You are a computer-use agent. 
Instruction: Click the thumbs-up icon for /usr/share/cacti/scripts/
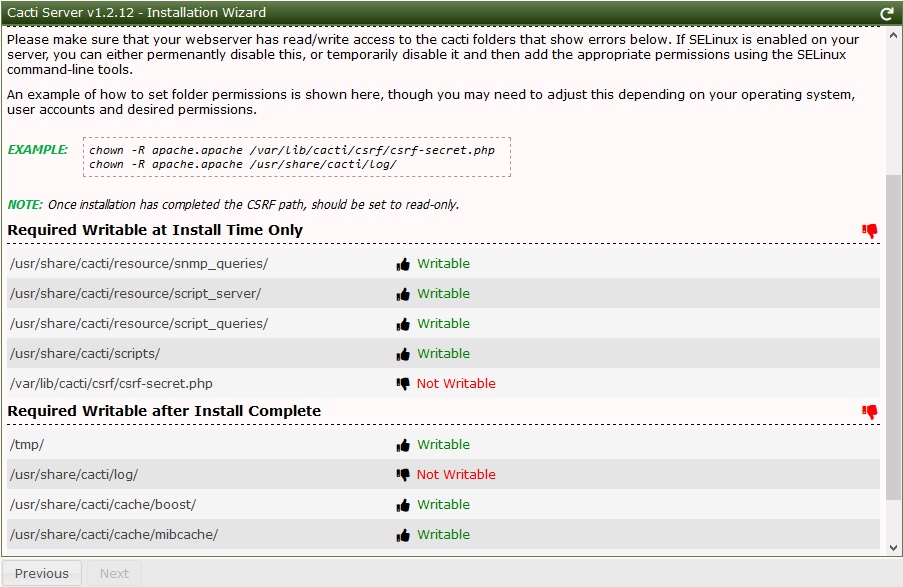[x=403, y=354]
